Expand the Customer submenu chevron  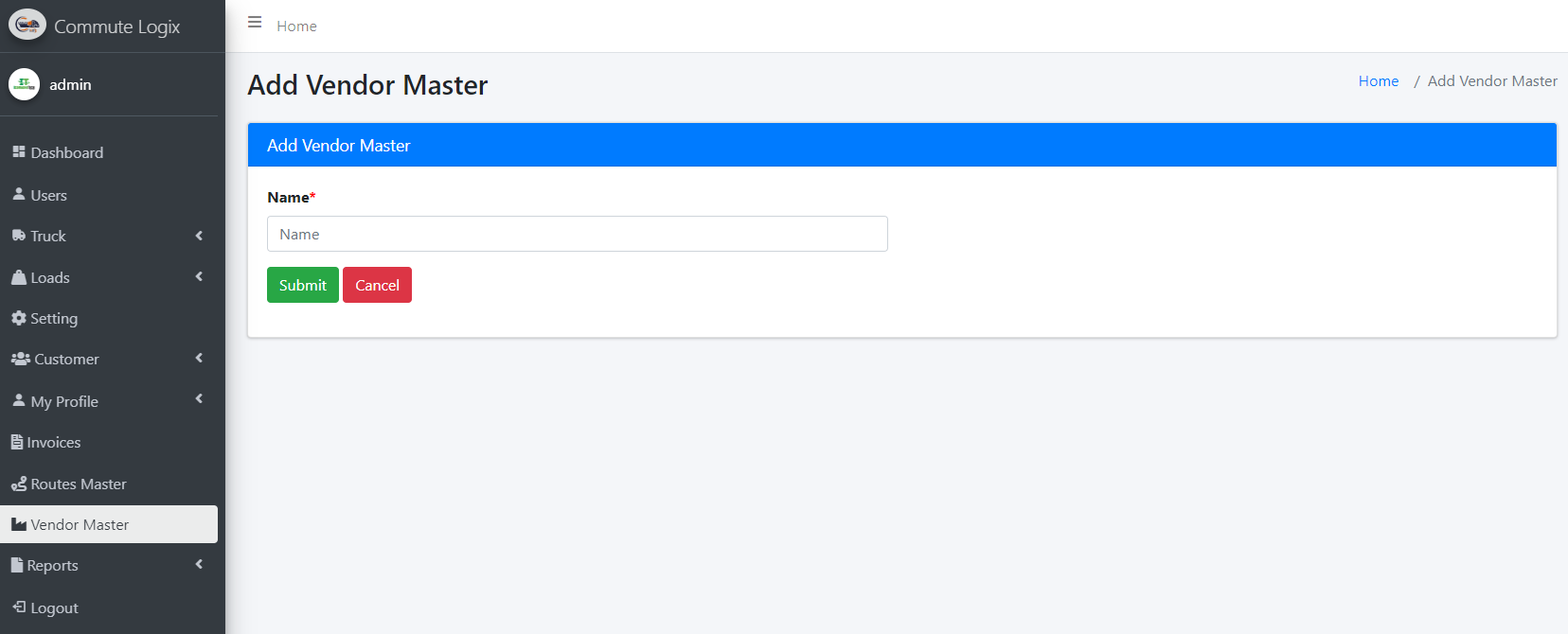[x=199, y=358]
